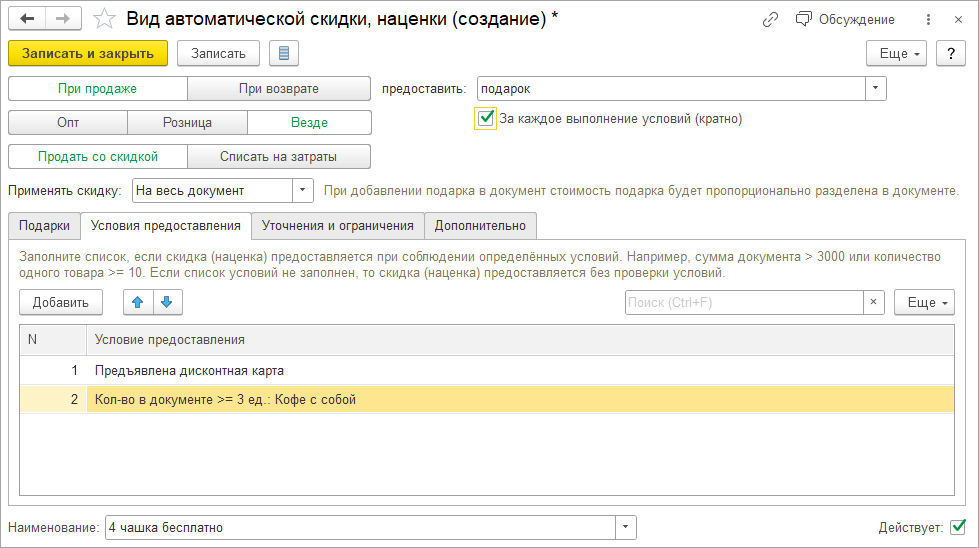Clear the search field with the X icon
979x548 pixels.
(874, 302)
